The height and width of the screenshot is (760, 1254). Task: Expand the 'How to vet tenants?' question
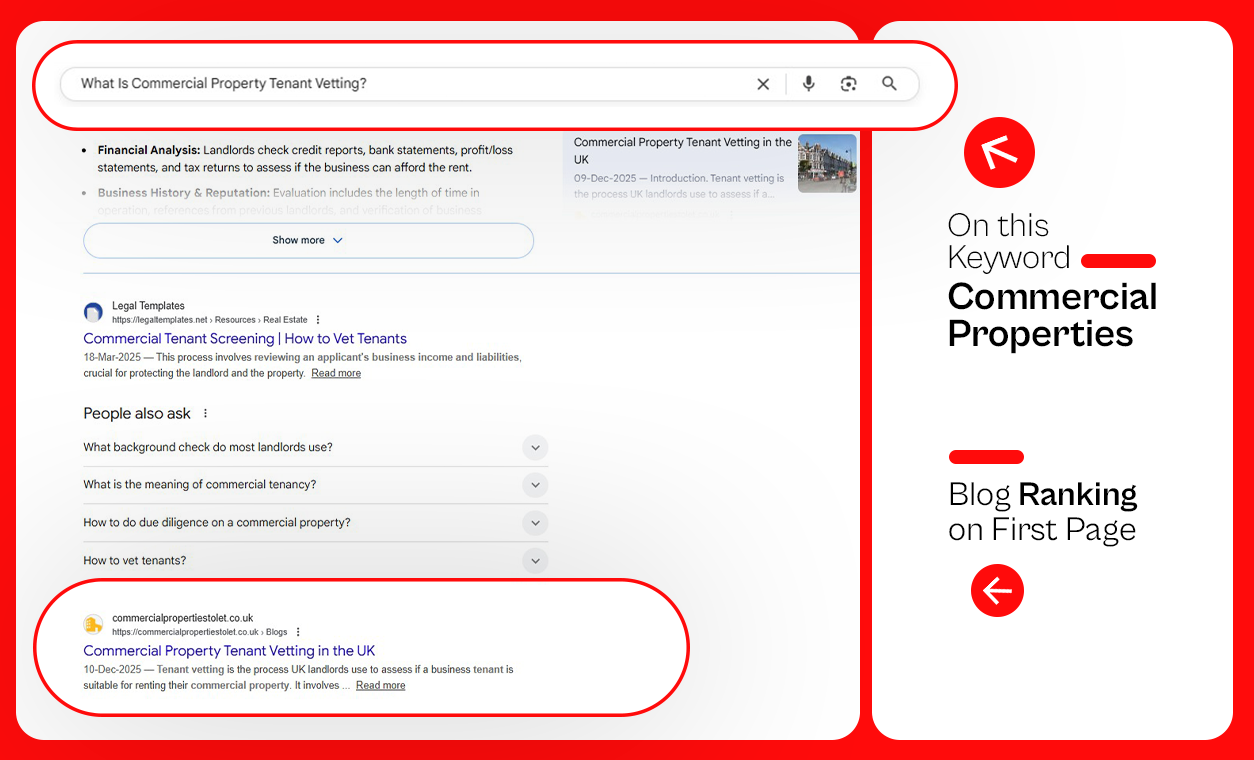coord(535,561)
